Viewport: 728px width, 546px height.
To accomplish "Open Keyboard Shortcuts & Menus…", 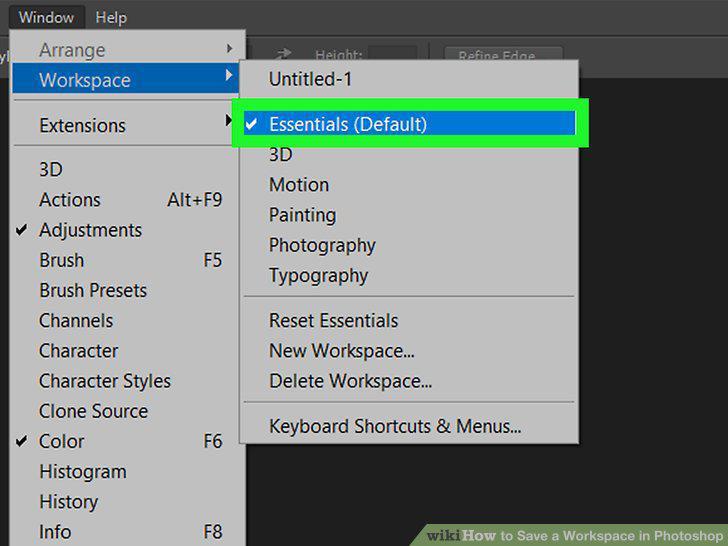I will (x=409, y=426).
